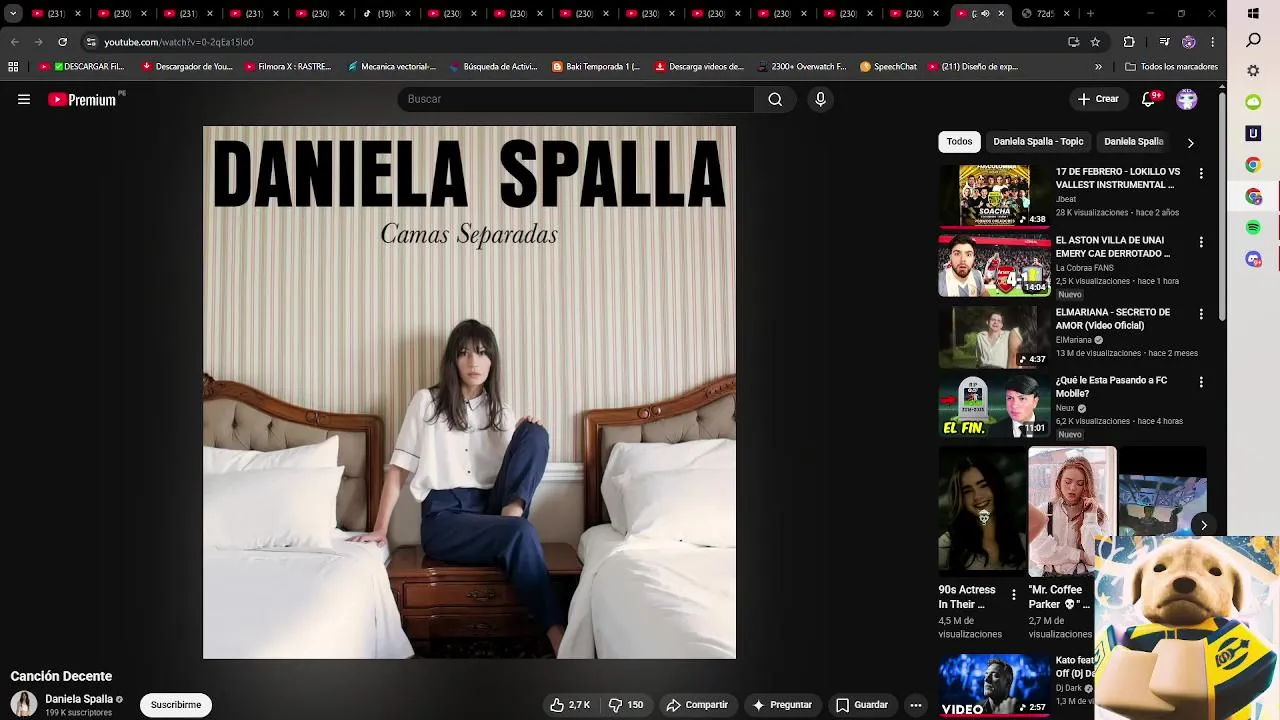Screen dimensions: 1280x720
Task: Click the Camas Separadas video player
Action: pyautogui.click(x=469, y=392)
